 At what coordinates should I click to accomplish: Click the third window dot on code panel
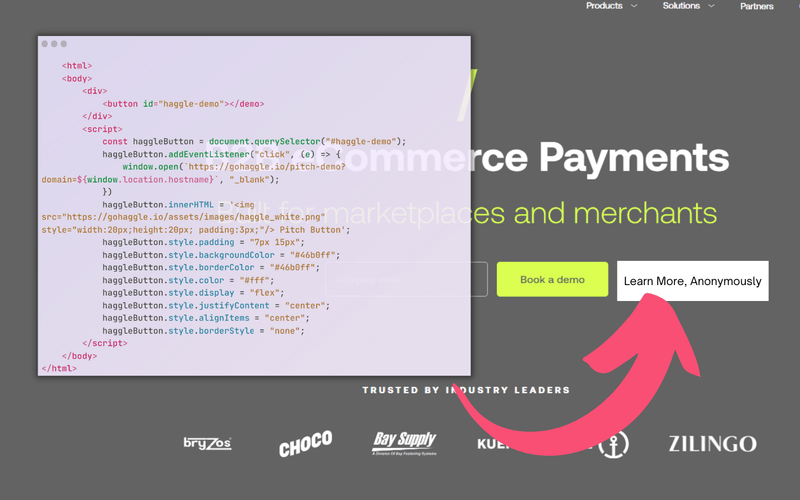click(x=64, y=44)
